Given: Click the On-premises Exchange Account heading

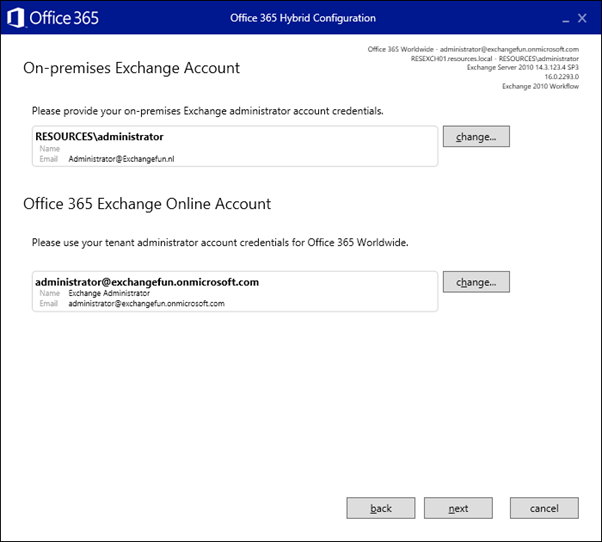Looking at the screenshot, I should click(131, 69).
